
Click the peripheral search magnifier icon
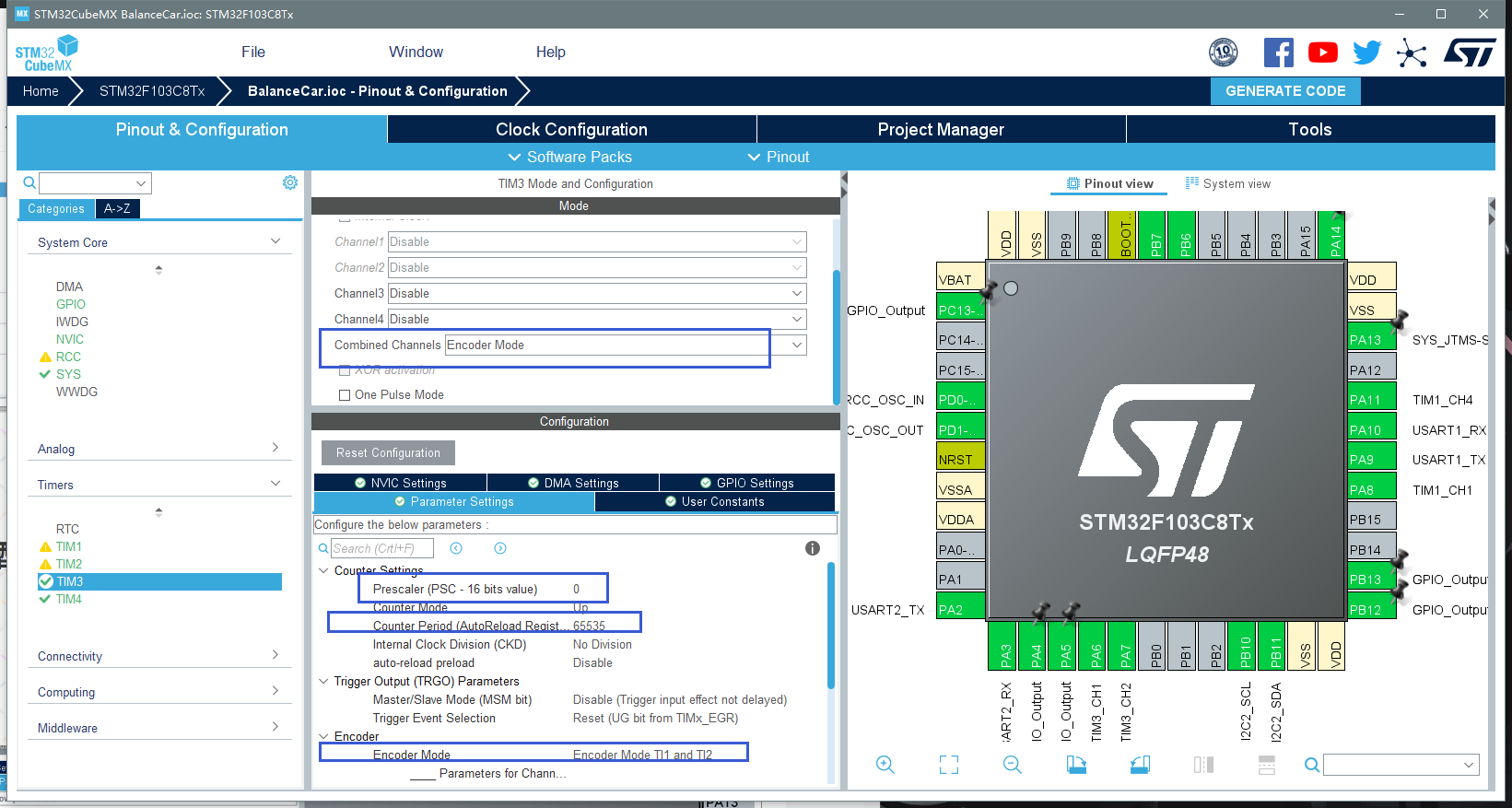[x=29, y=182]
